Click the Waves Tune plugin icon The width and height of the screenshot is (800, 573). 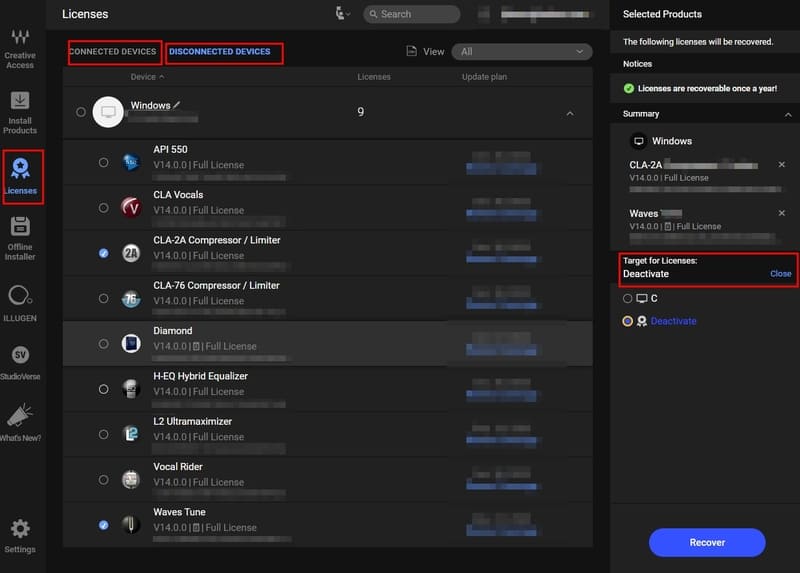[x=131, y=524]
